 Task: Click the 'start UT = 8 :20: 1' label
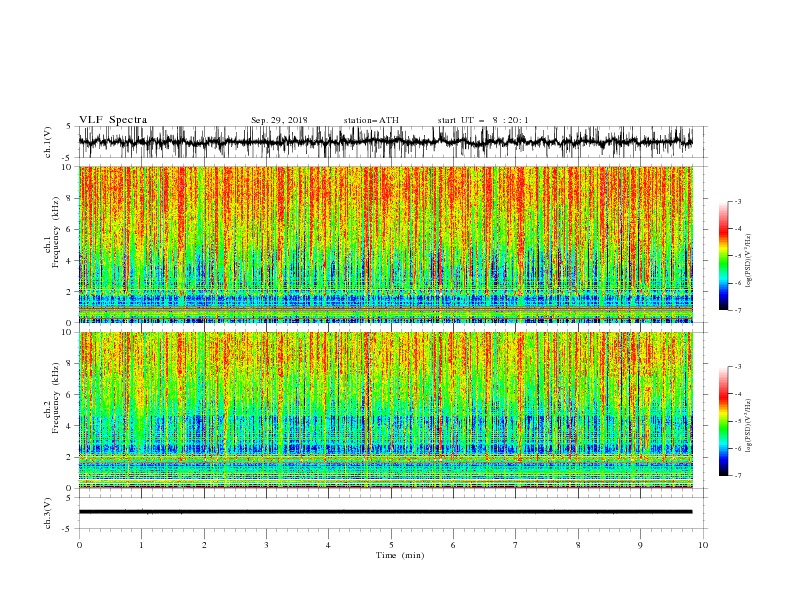click(x=483, y=120)
